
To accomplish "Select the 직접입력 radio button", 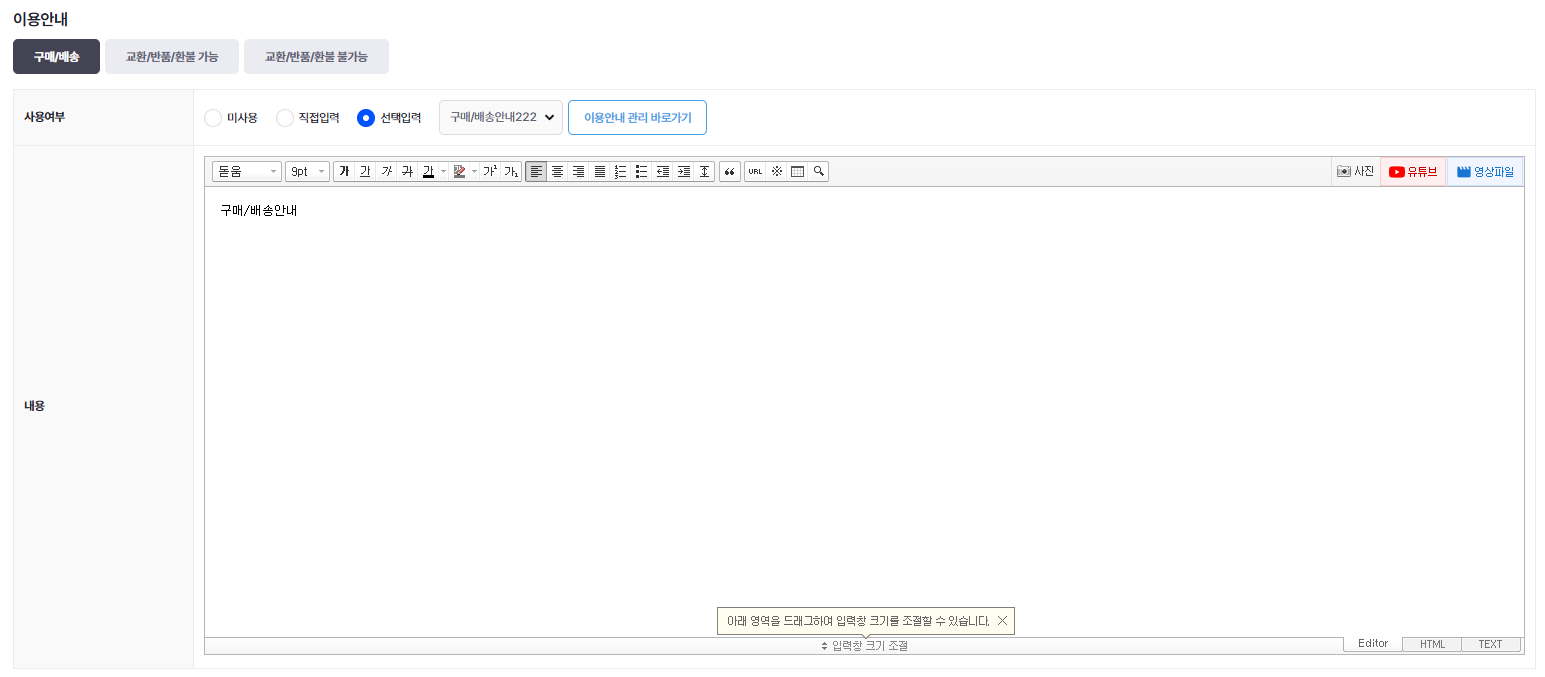I will point(285,118).
